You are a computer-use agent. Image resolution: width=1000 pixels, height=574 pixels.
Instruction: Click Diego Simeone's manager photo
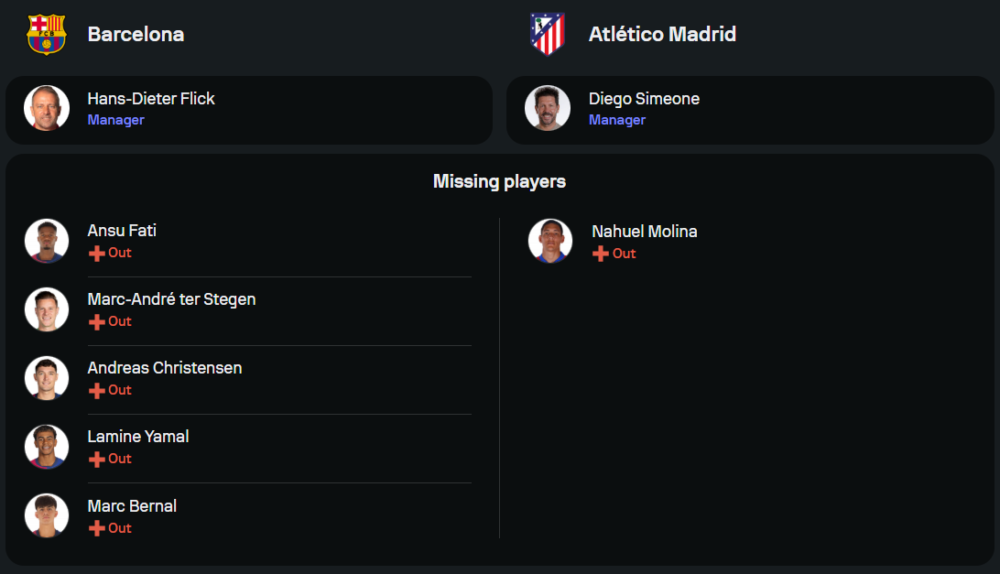pos(548,108)
